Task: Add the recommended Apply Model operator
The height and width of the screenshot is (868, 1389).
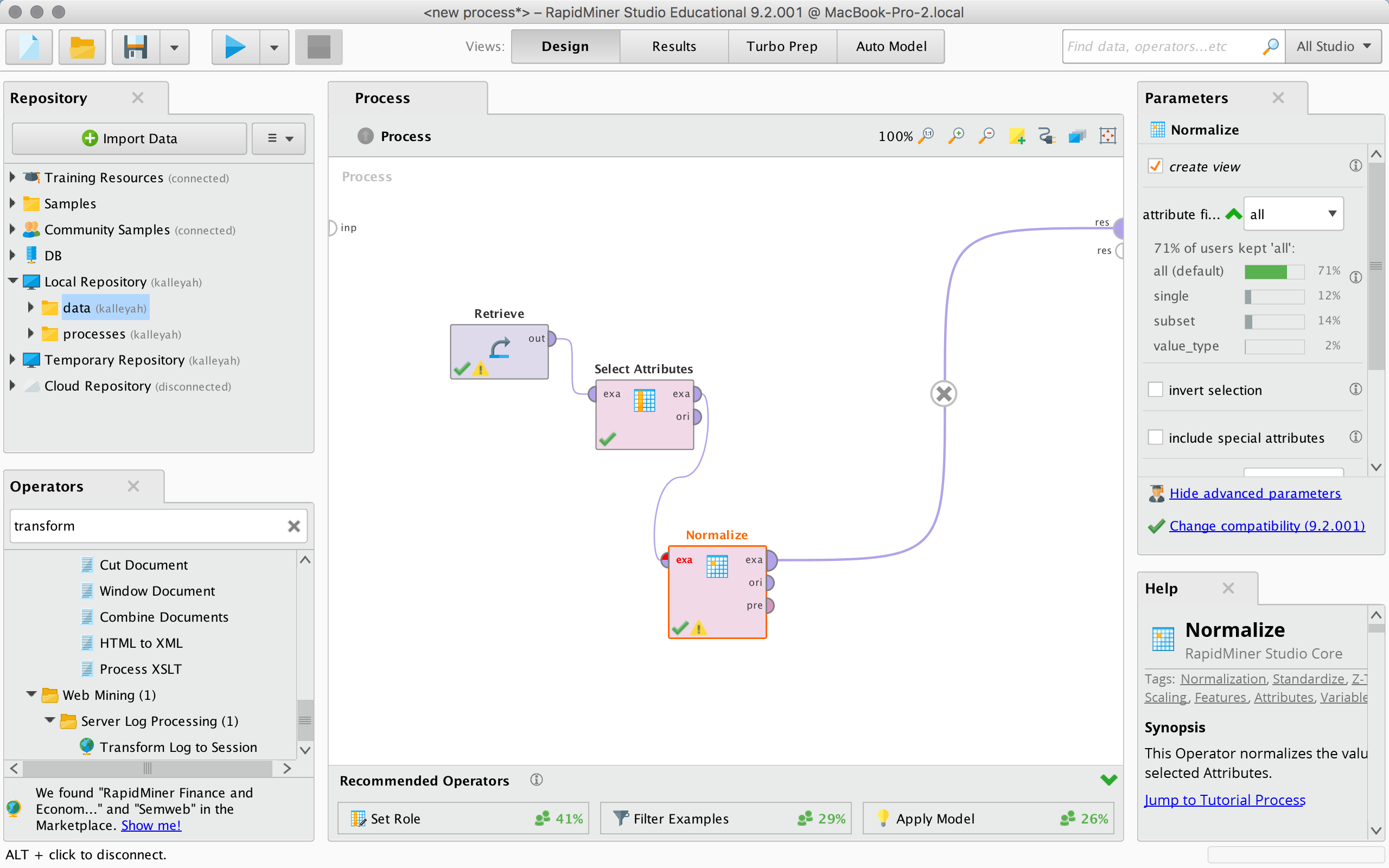Action: pos(989,818)
